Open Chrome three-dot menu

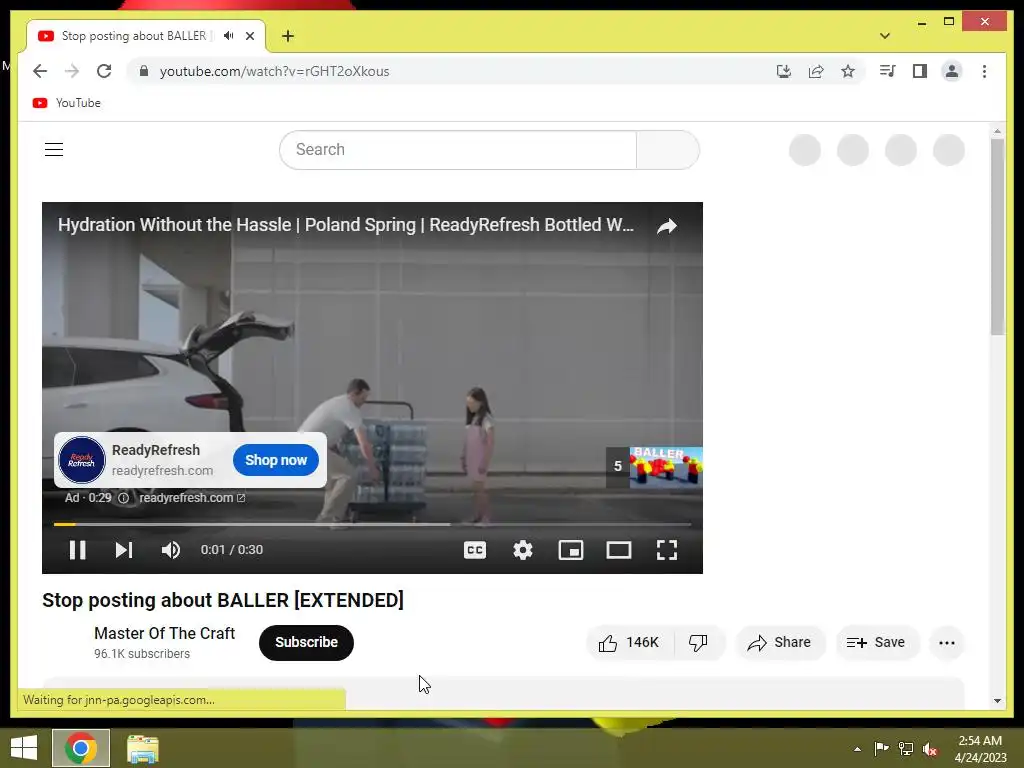984,71
